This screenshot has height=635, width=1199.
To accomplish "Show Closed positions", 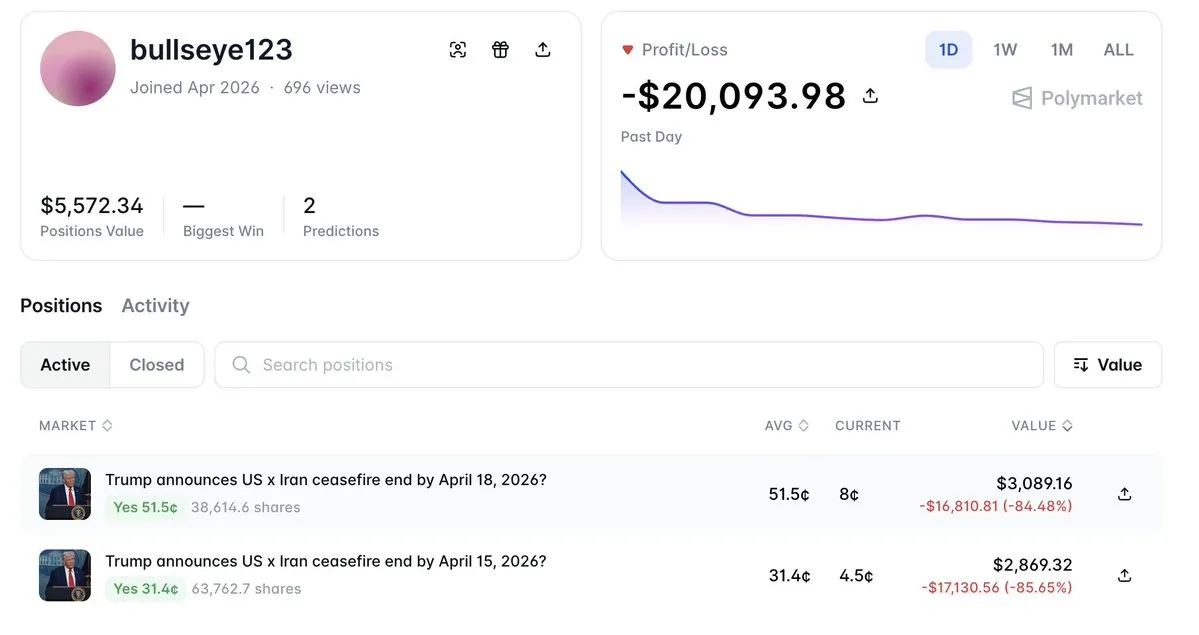I will tap(156, 365).
